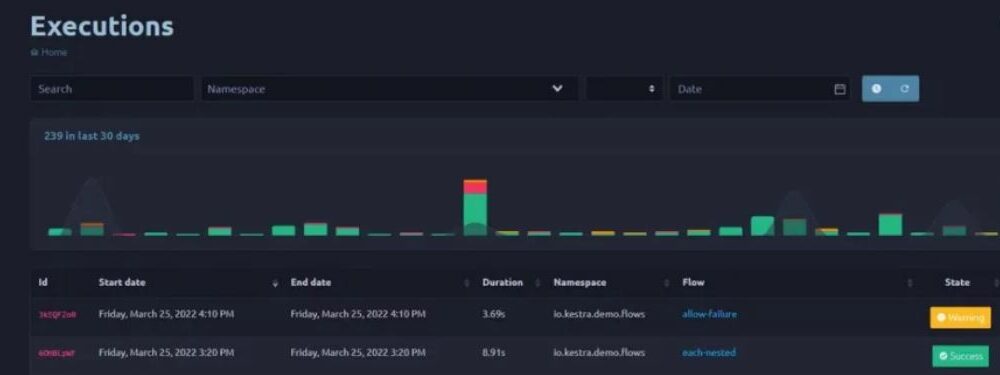The height and width of the screenshot is (375, 1000).
Task: Click the Search input field
Action: point(112,89)
